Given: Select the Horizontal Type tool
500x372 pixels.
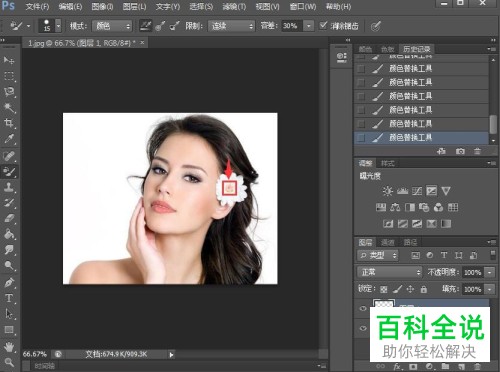Looking at the screenshot, I should (x=9, y=298).
